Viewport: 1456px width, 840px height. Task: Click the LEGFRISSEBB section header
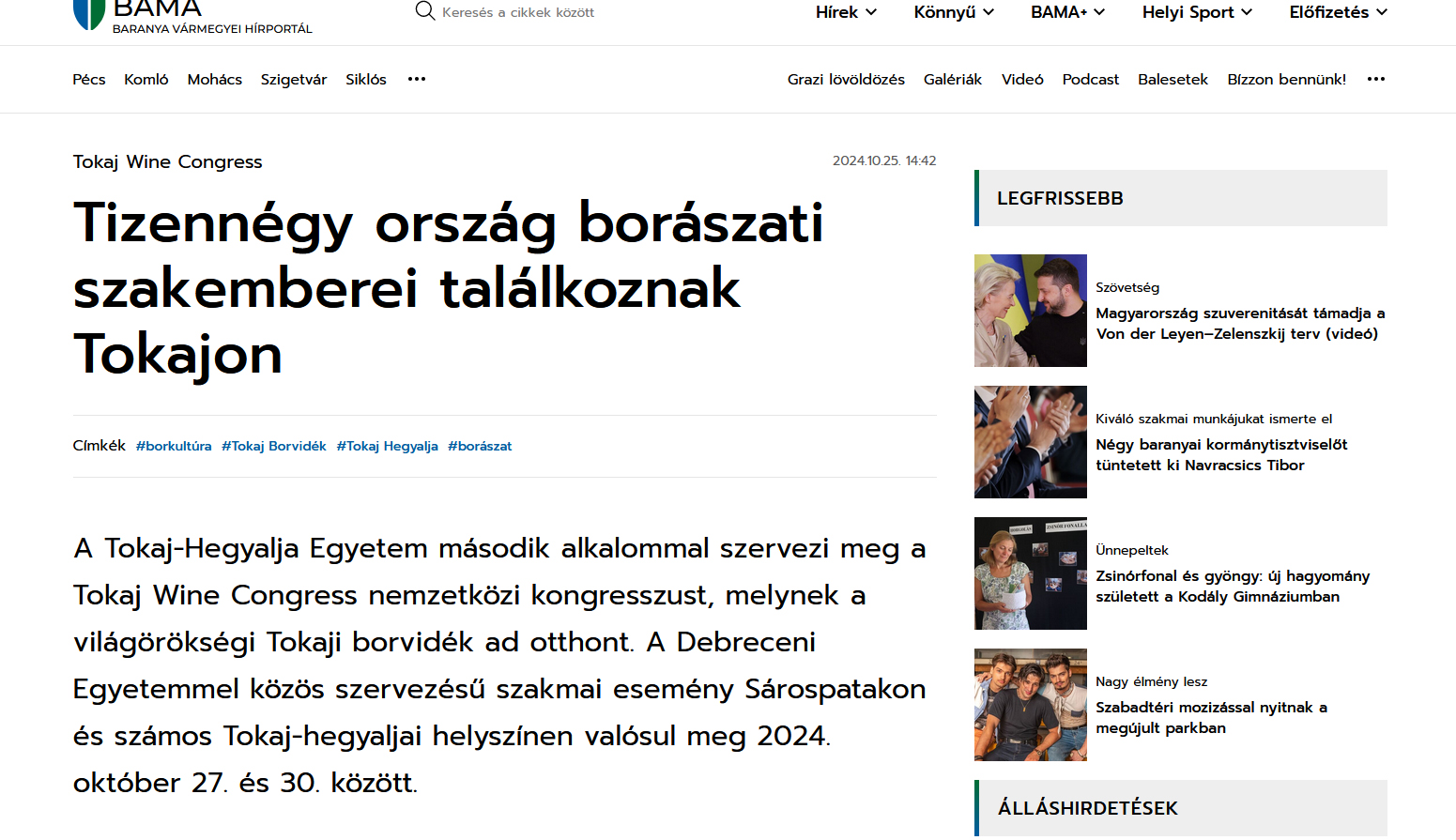(x=1181, y=198)
